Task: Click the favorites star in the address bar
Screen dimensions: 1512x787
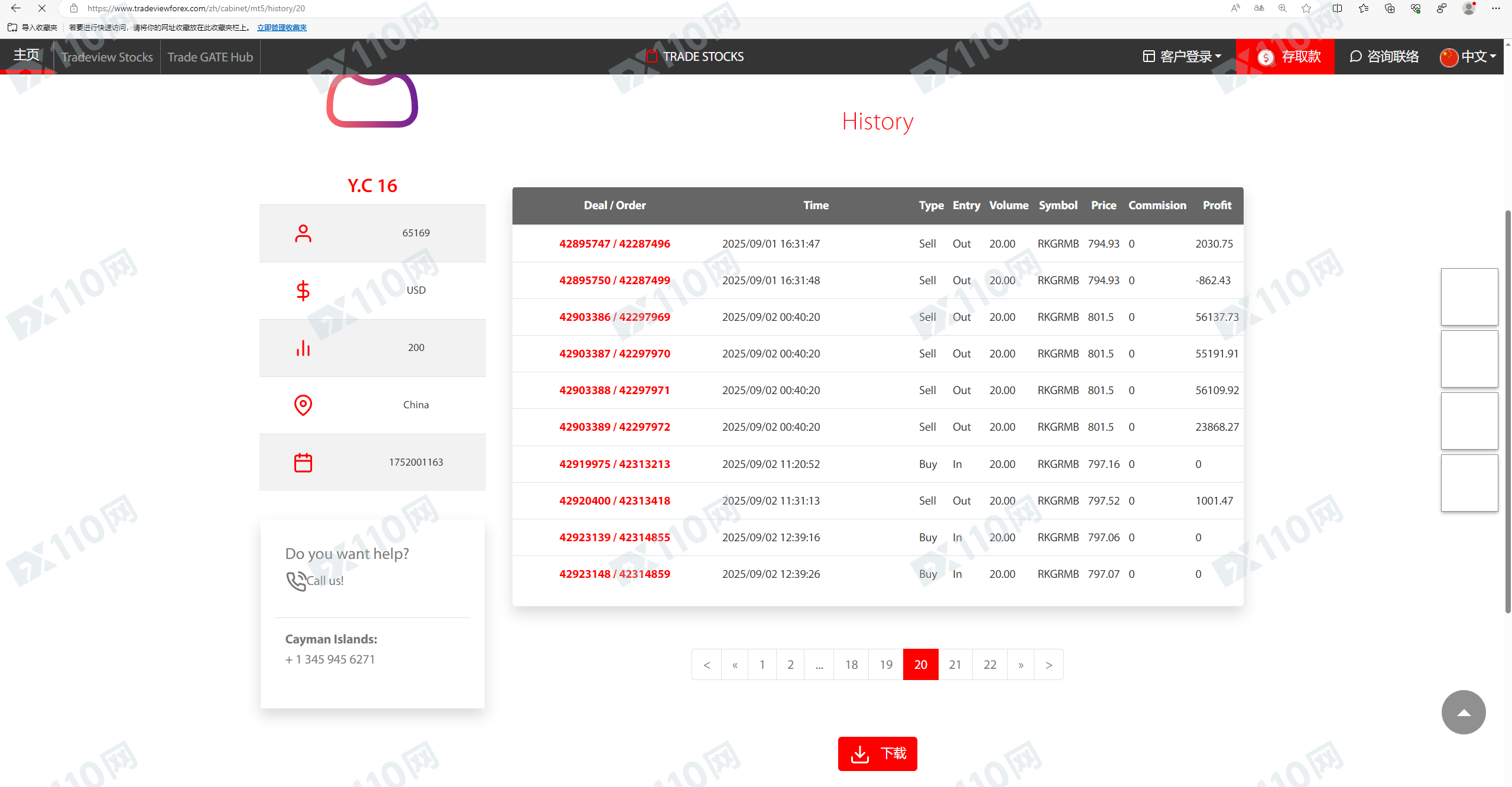Action: pos(1306,8)
